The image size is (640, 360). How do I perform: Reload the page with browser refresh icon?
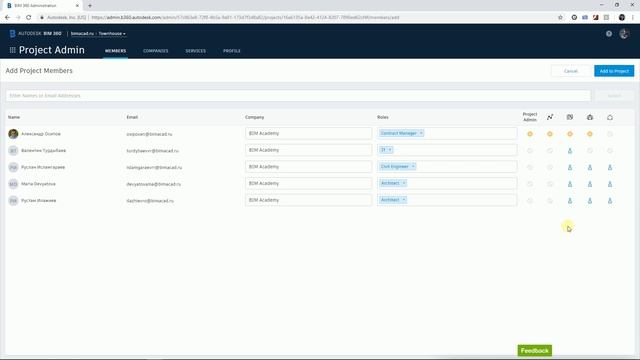pos(29,18)
